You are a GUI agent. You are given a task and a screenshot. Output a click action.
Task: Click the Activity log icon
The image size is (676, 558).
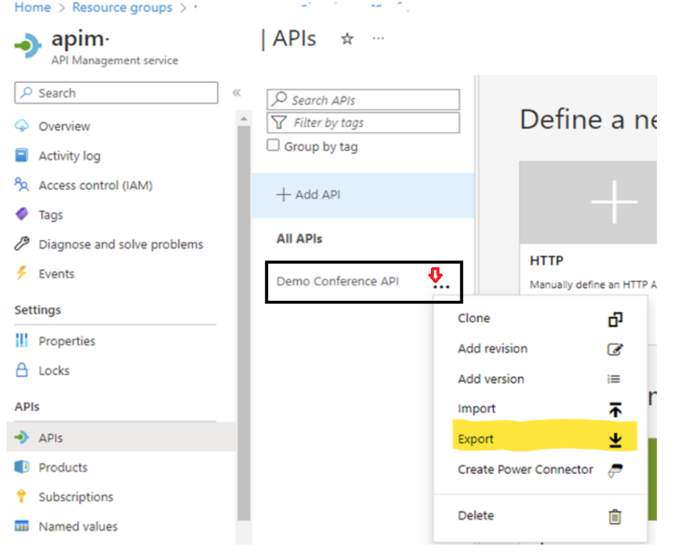pyautogui.click(x=22, y=155)
